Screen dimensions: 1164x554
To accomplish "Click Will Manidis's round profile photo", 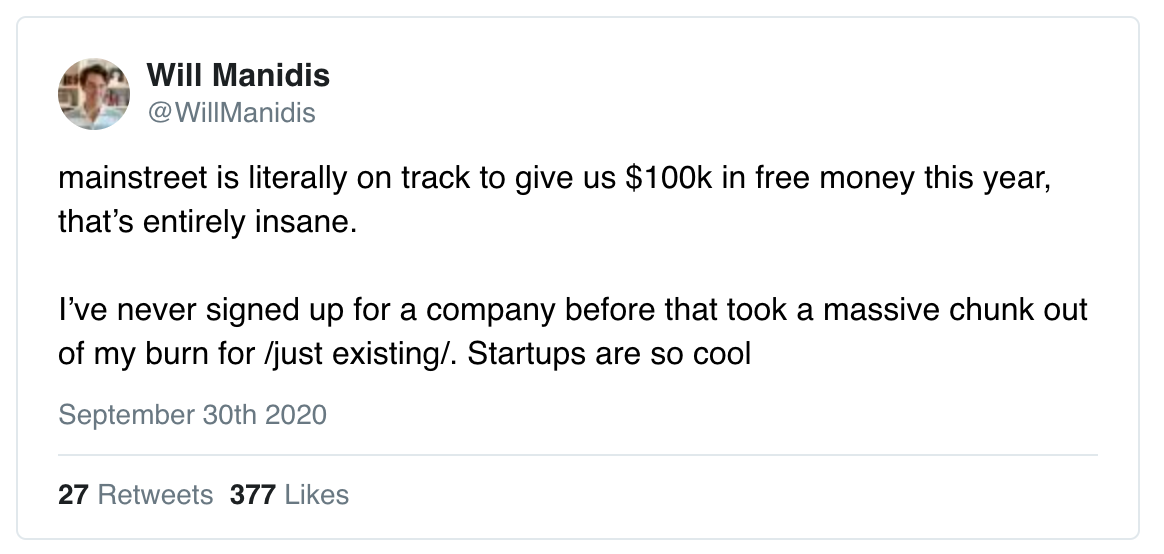I will [x=94, y=94].
